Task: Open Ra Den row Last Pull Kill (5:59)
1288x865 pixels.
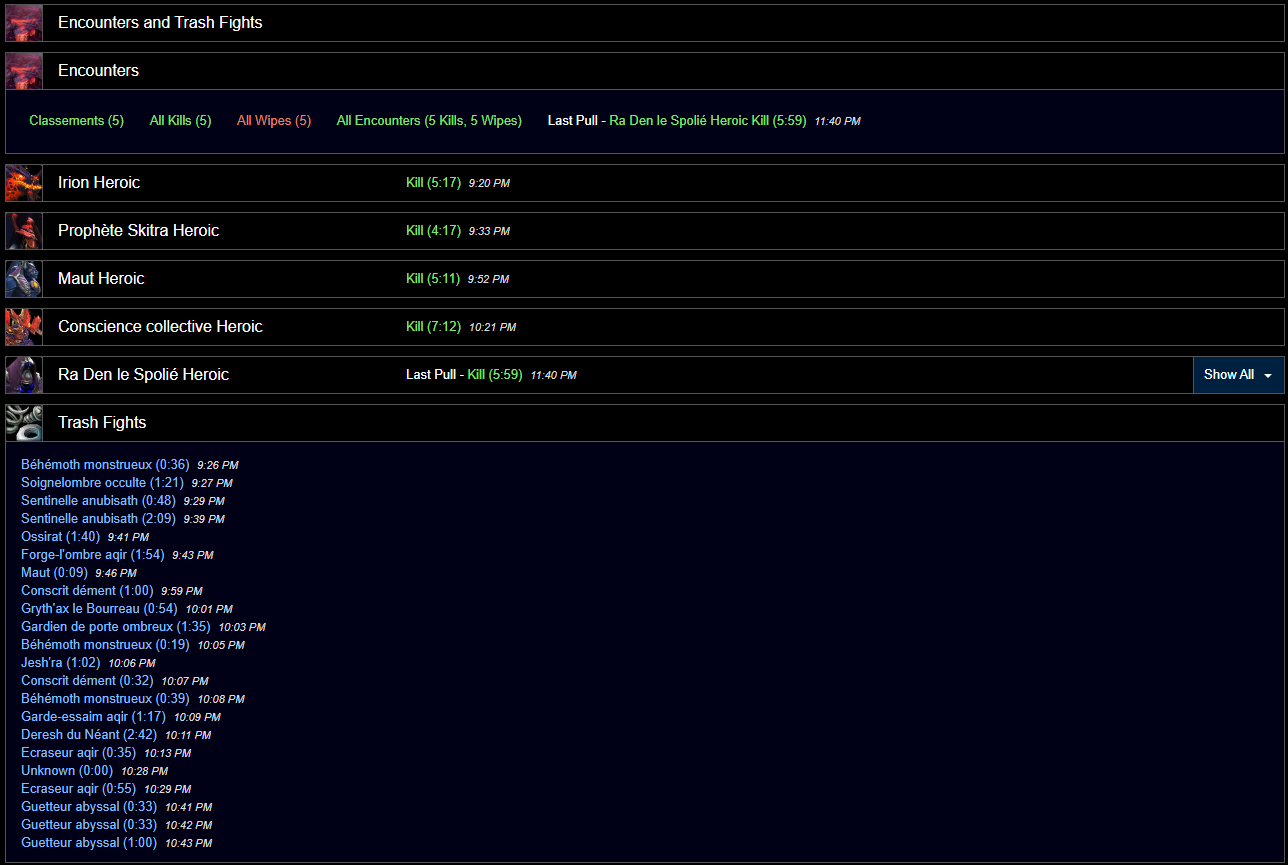Action: pyautogui.click(x=495, y=375)
